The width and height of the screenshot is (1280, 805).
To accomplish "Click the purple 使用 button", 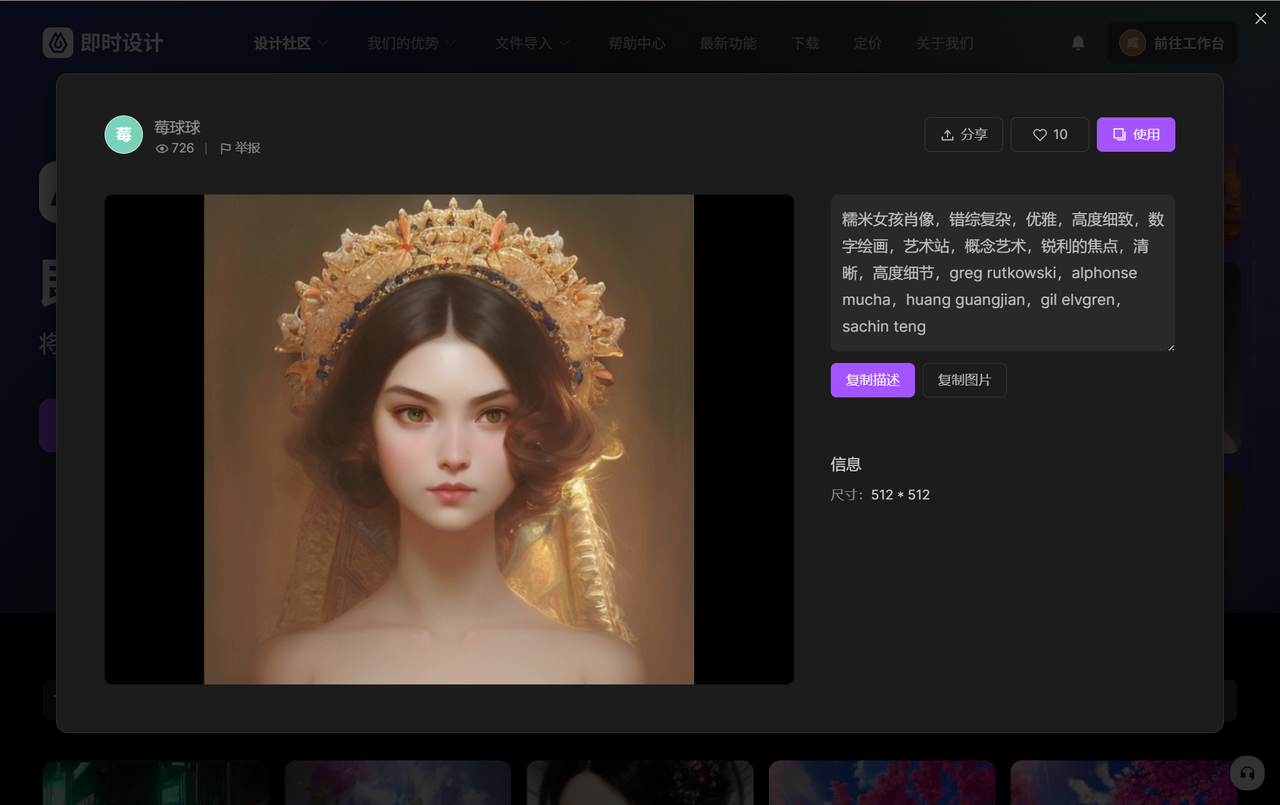I will tap(1136, 134).
